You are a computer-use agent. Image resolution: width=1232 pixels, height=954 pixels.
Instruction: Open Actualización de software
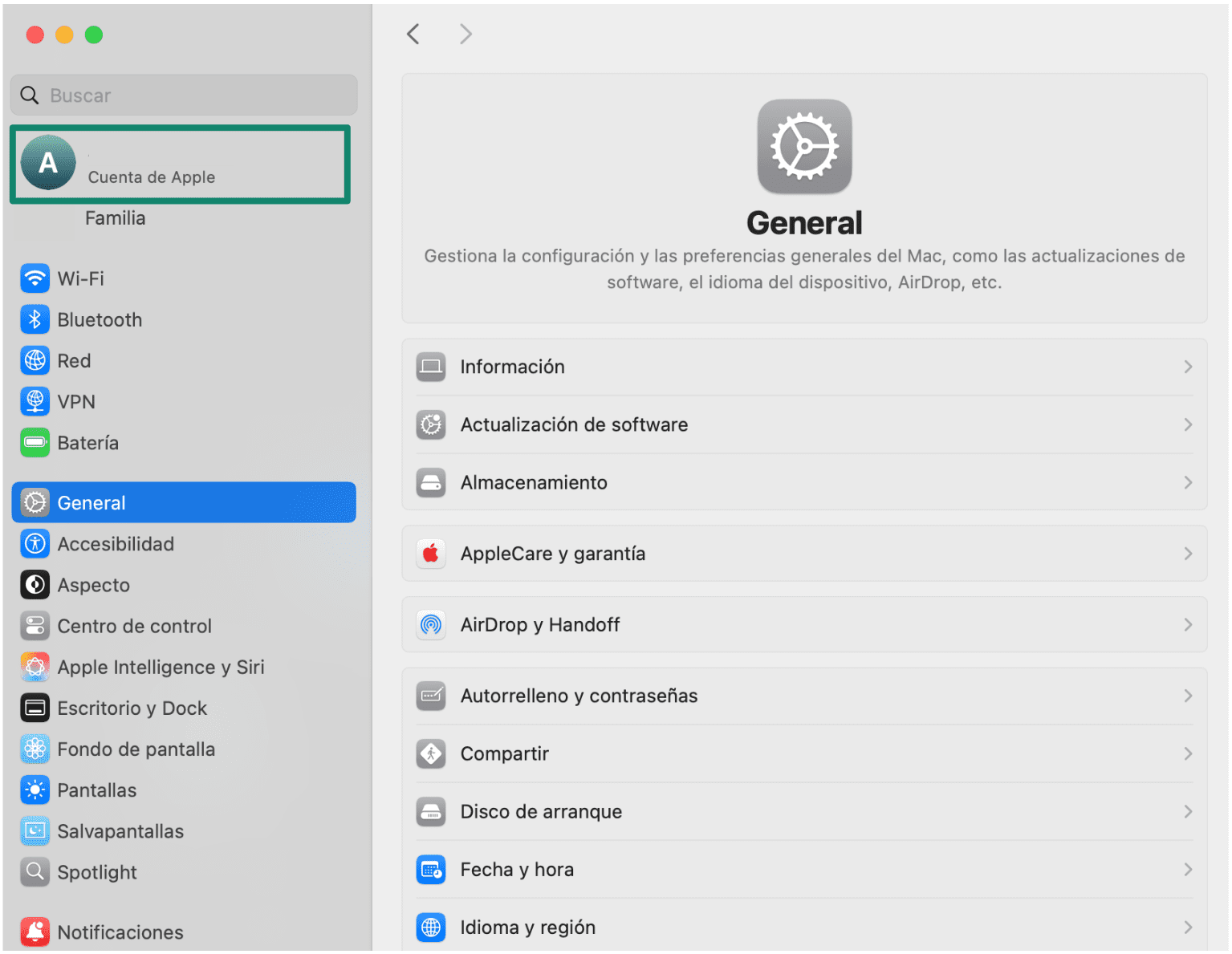(574, 424)
